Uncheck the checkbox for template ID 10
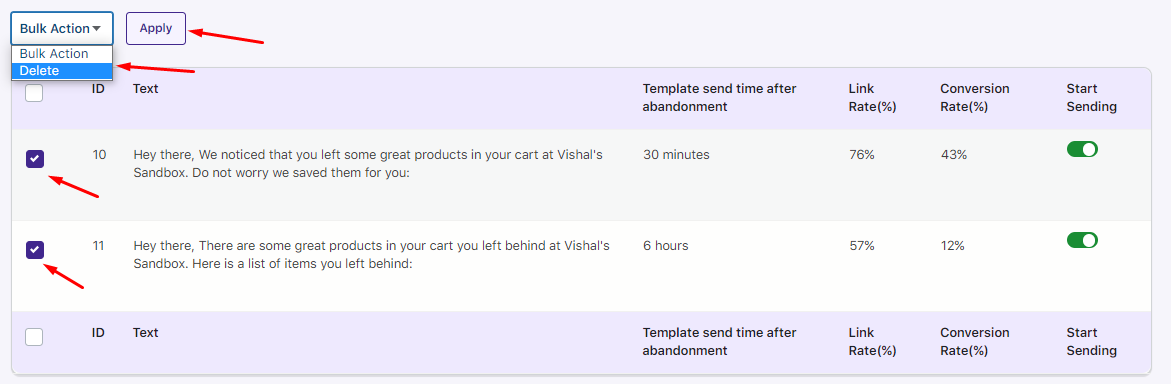The width and height of the screenshot is (1171, 384). 34,159
